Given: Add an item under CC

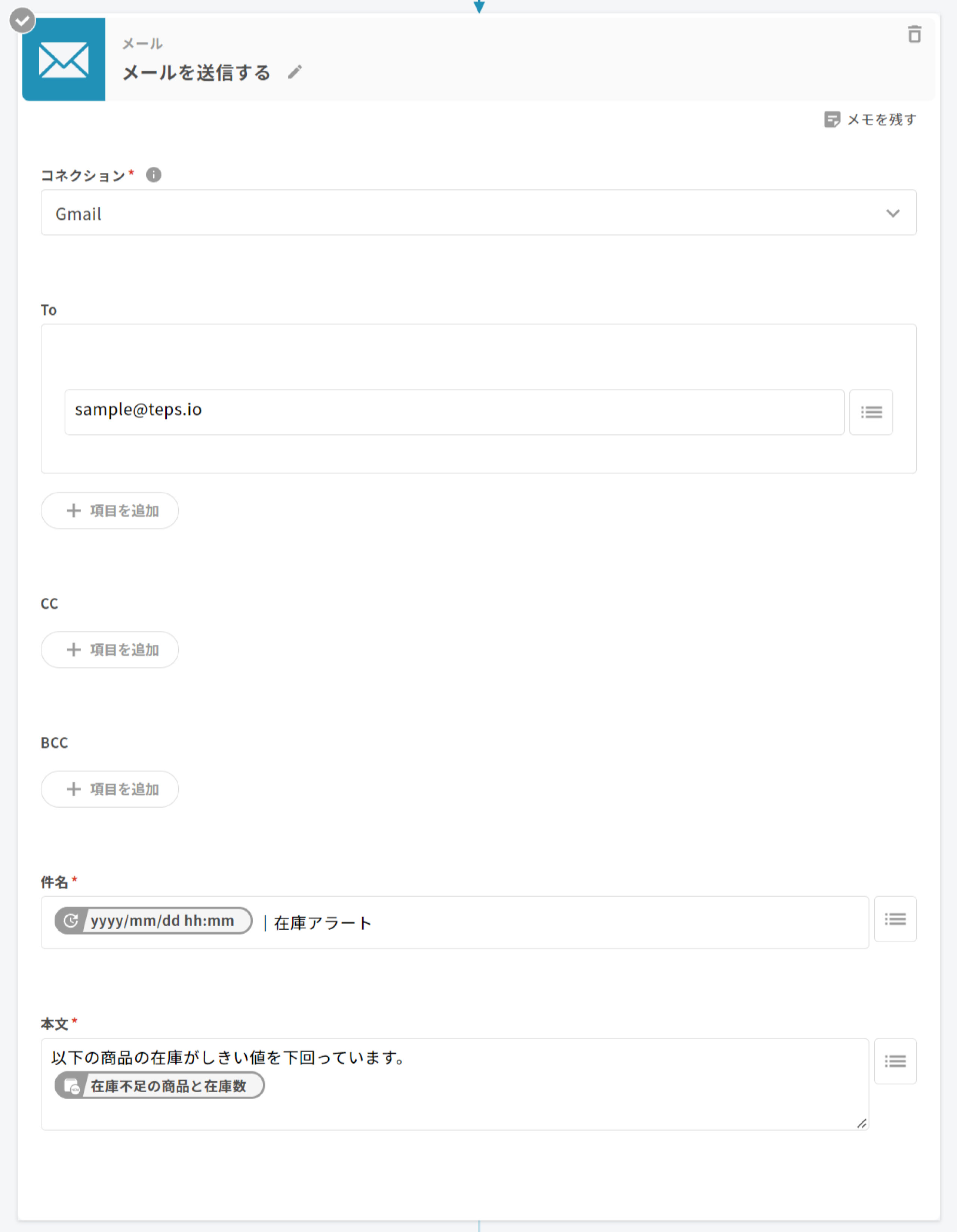Looking at the screenshot, I should [x=110, y=650].
